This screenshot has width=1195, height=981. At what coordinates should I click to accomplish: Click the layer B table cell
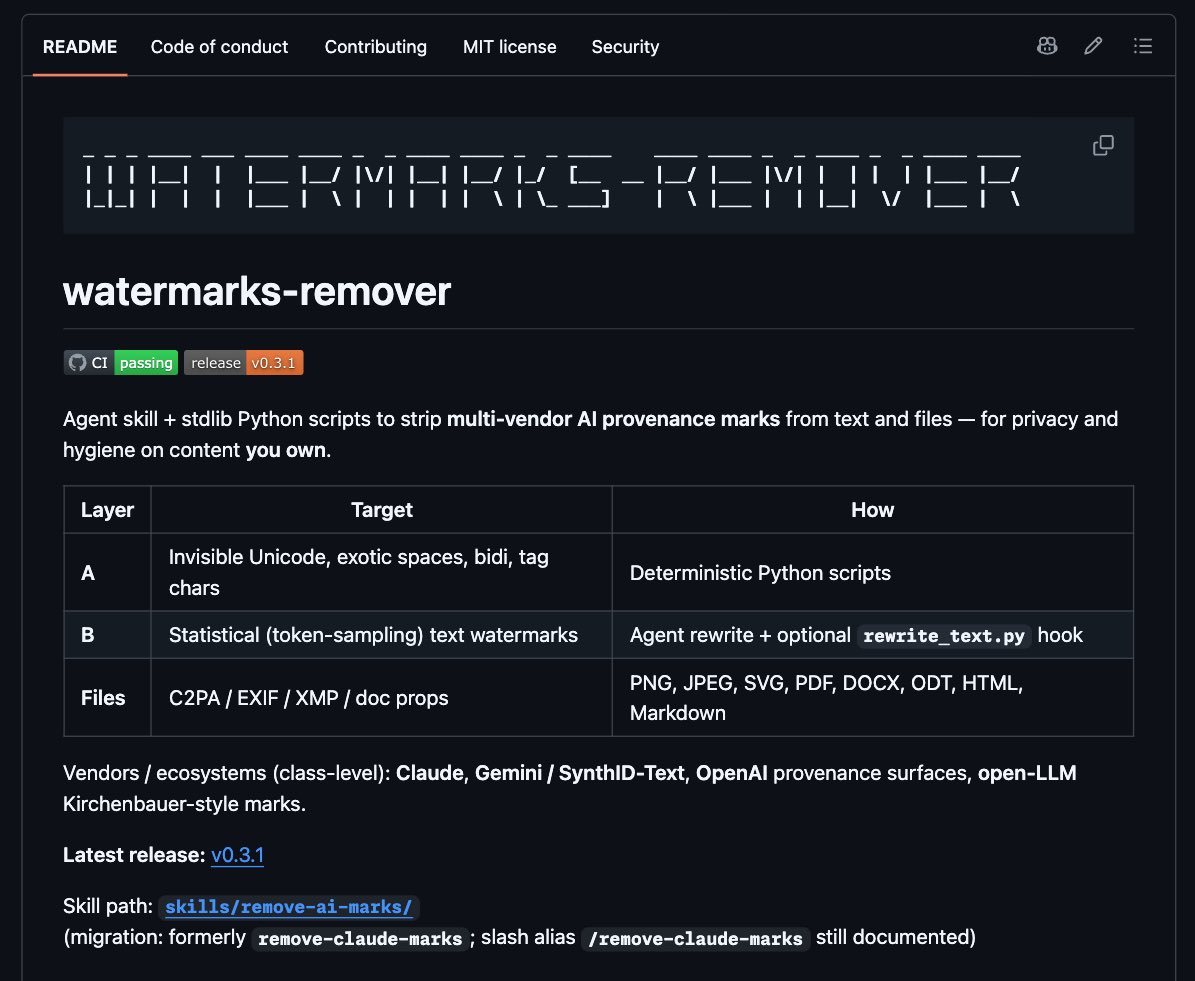click(107, 635)
